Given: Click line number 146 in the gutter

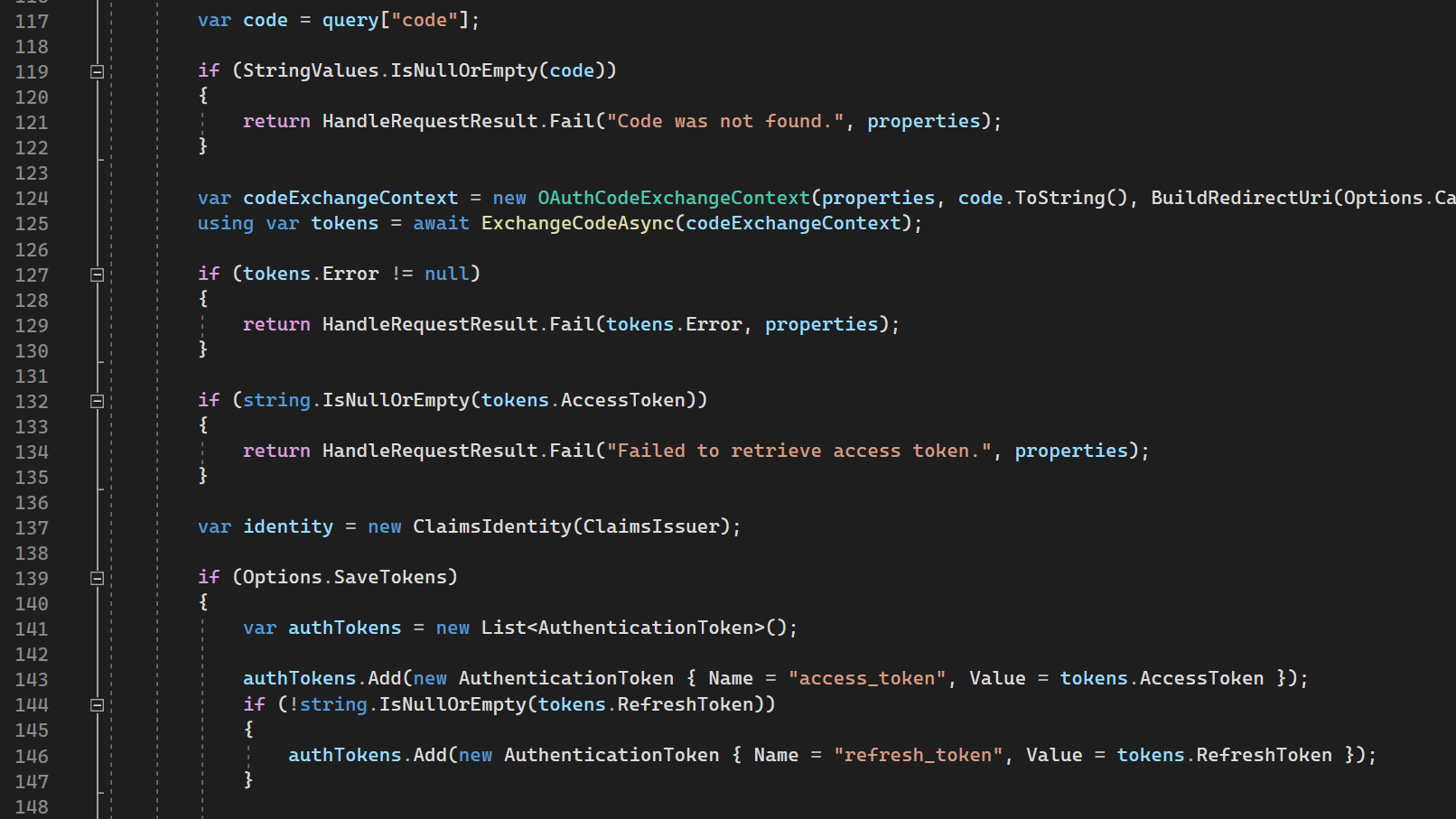Looking at the screenshot, I should click(x=32, y=756).
